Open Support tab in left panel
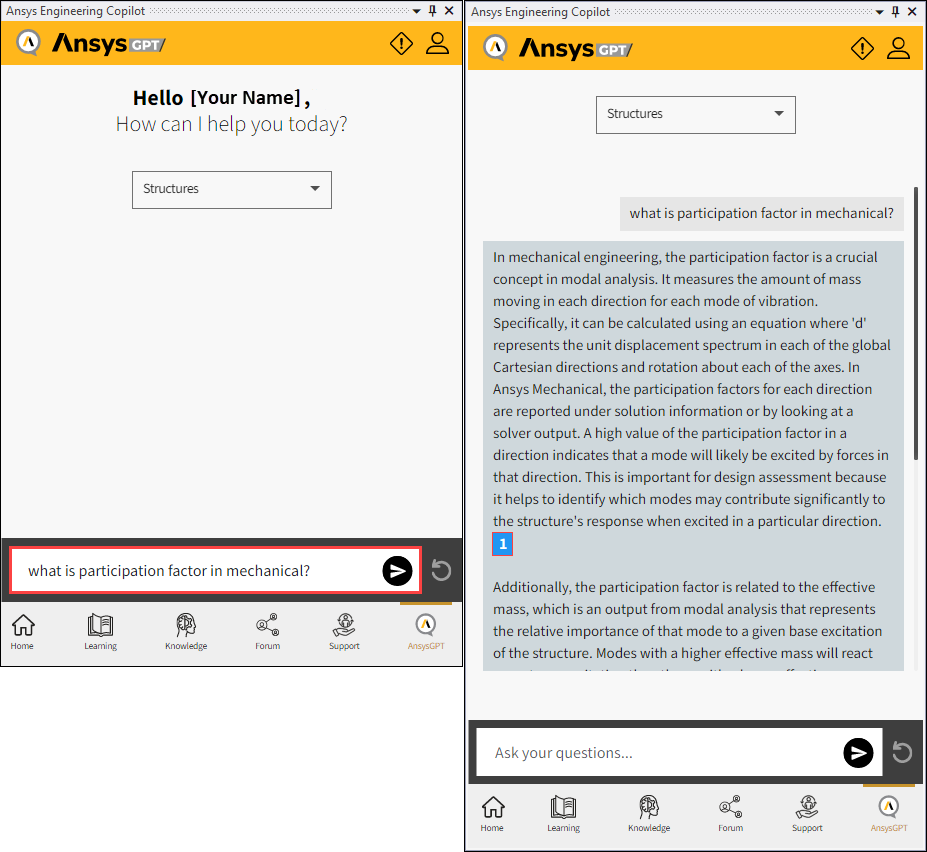The width and height of the screenshot is (927, 852). coord(345,632)
